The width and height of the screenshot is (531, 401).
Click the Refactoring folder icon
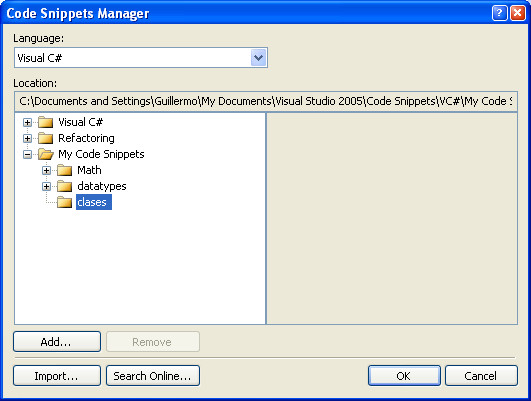pyautogui.click(x=45, y=138)
